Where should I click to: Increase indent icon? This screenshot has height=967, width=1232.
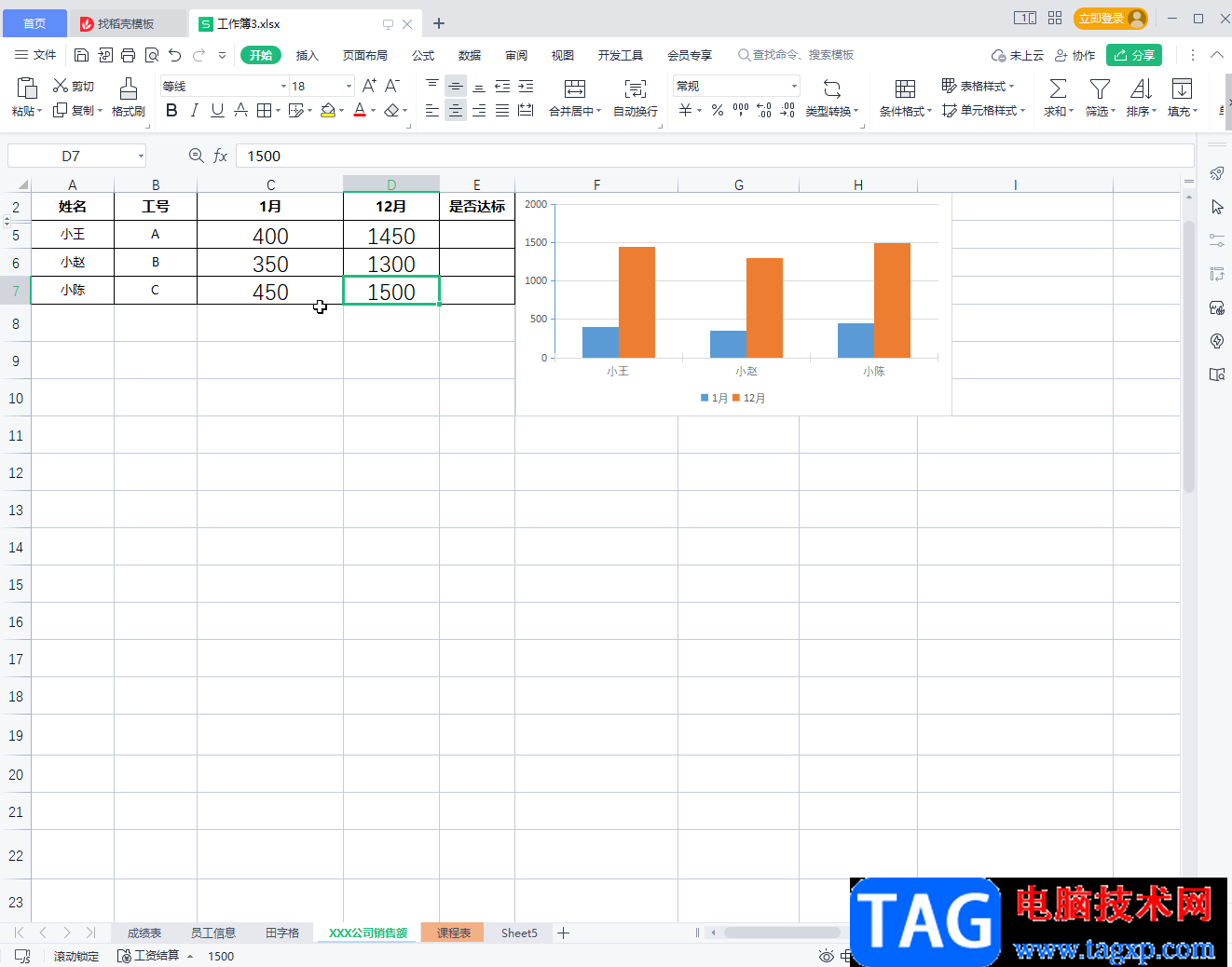coord(526,86)
